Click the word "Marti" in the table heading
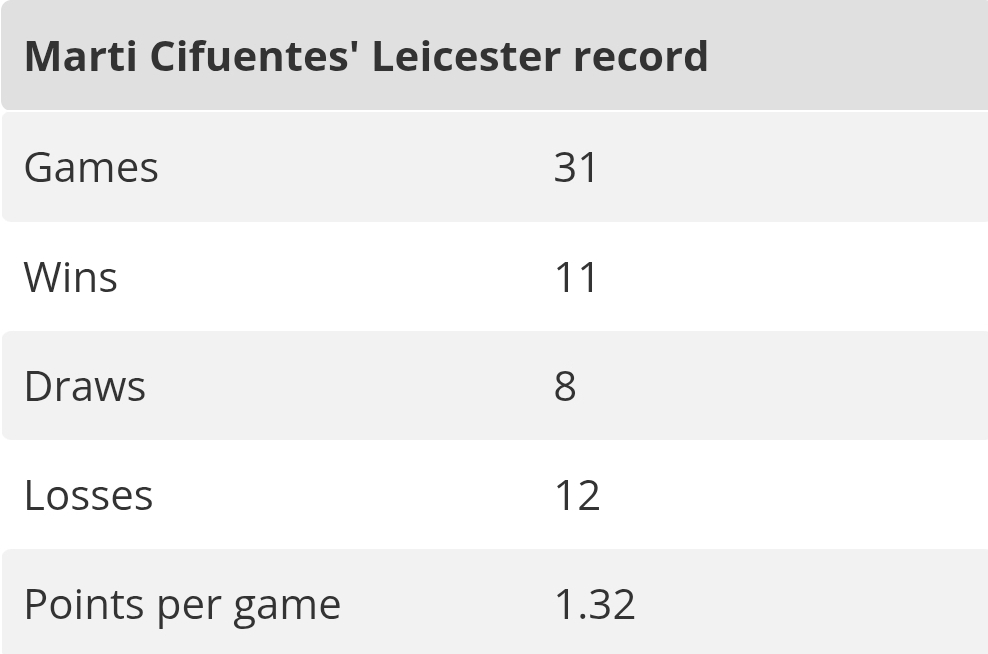 pyautogui.click(x=80, y=56)
